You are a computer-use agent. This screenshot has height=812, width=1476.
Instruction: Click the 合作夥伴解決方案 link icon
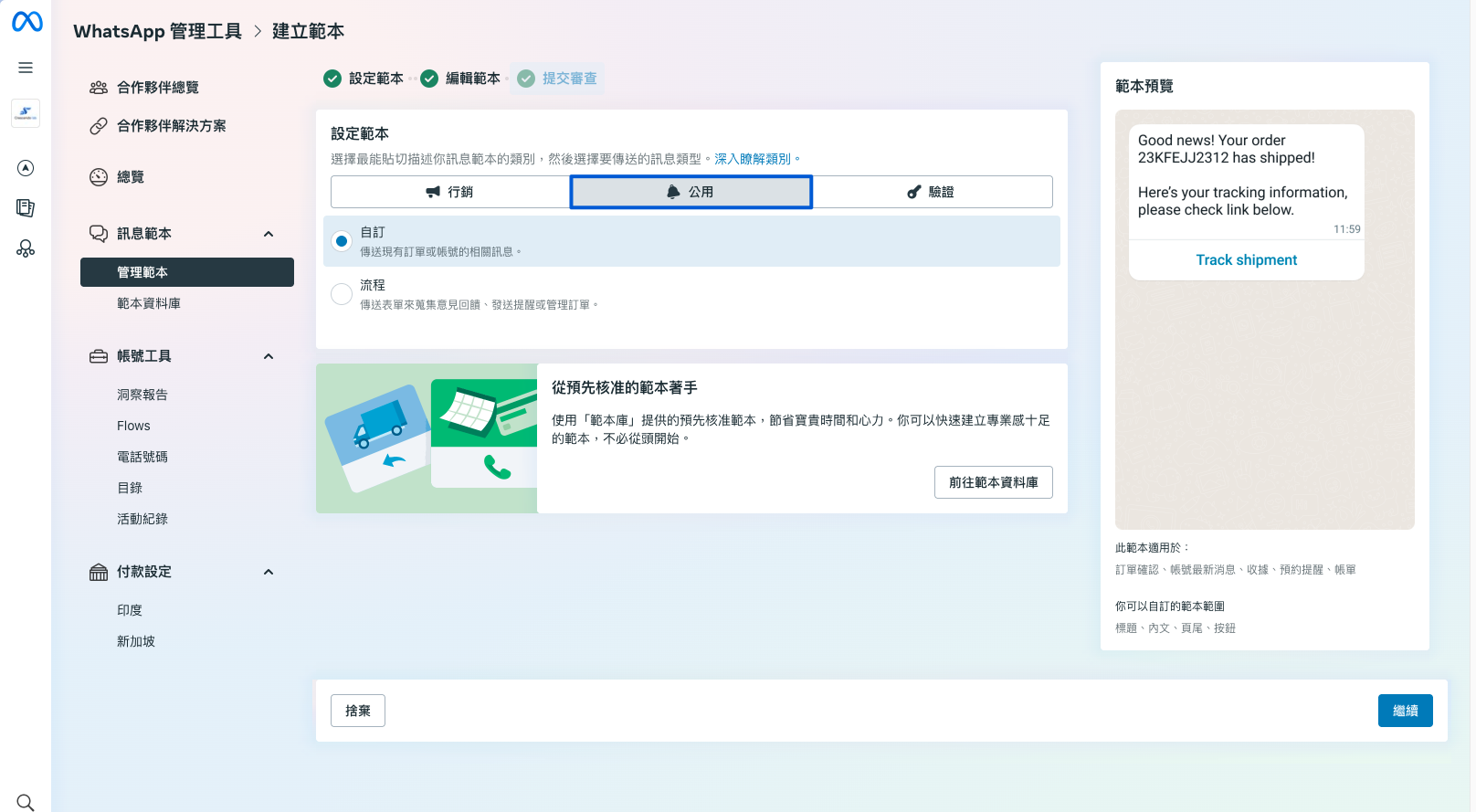pos(99,126)
